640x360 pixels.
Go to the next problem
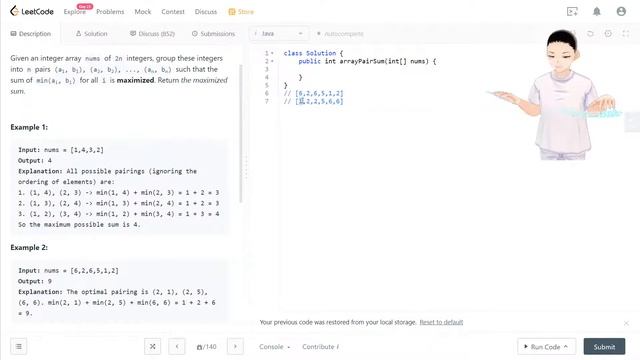point(235,347)
